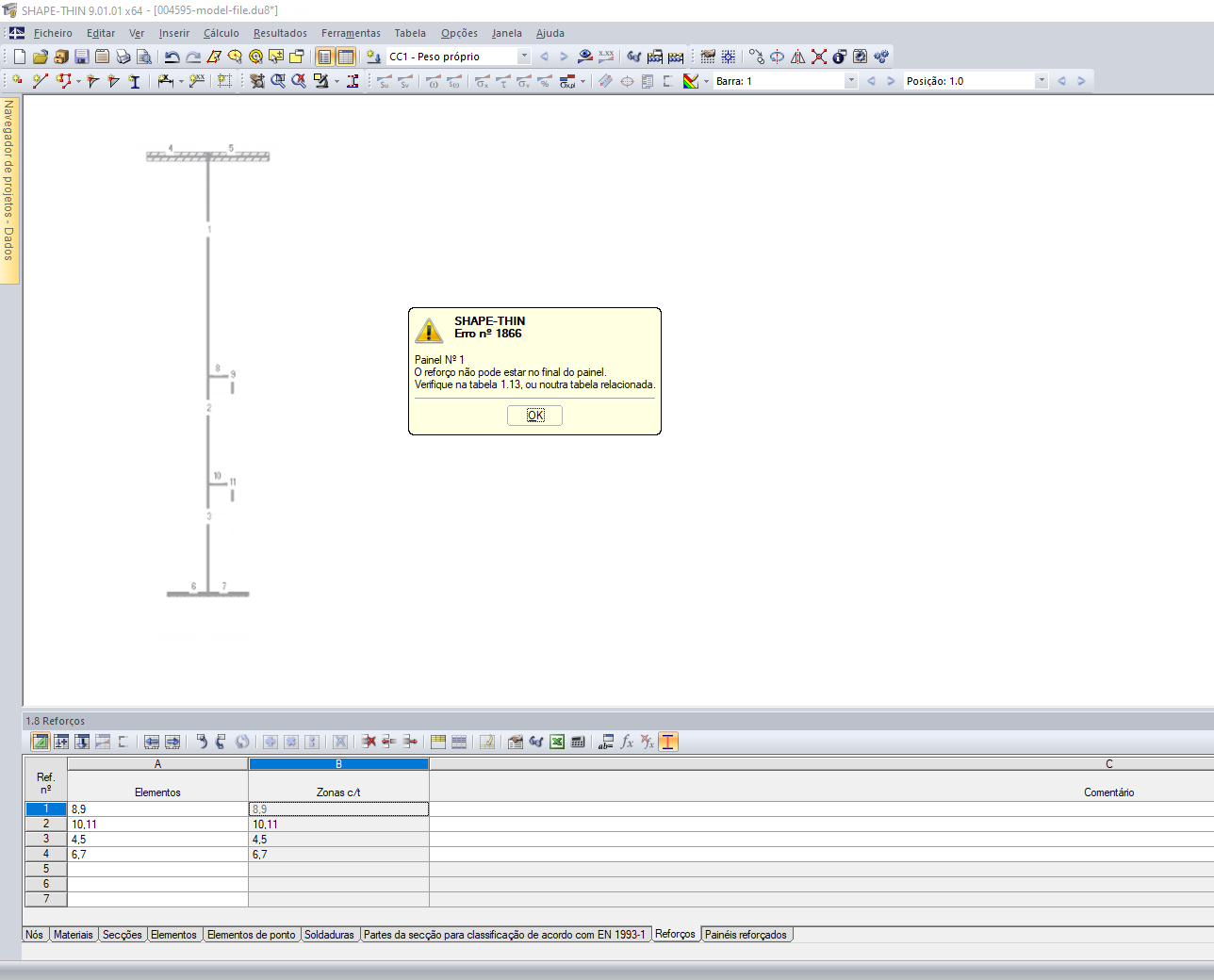Toggle the table graphic sync button at left of table toolbar
1214x980 pixels.
click(x=41, y=742)
